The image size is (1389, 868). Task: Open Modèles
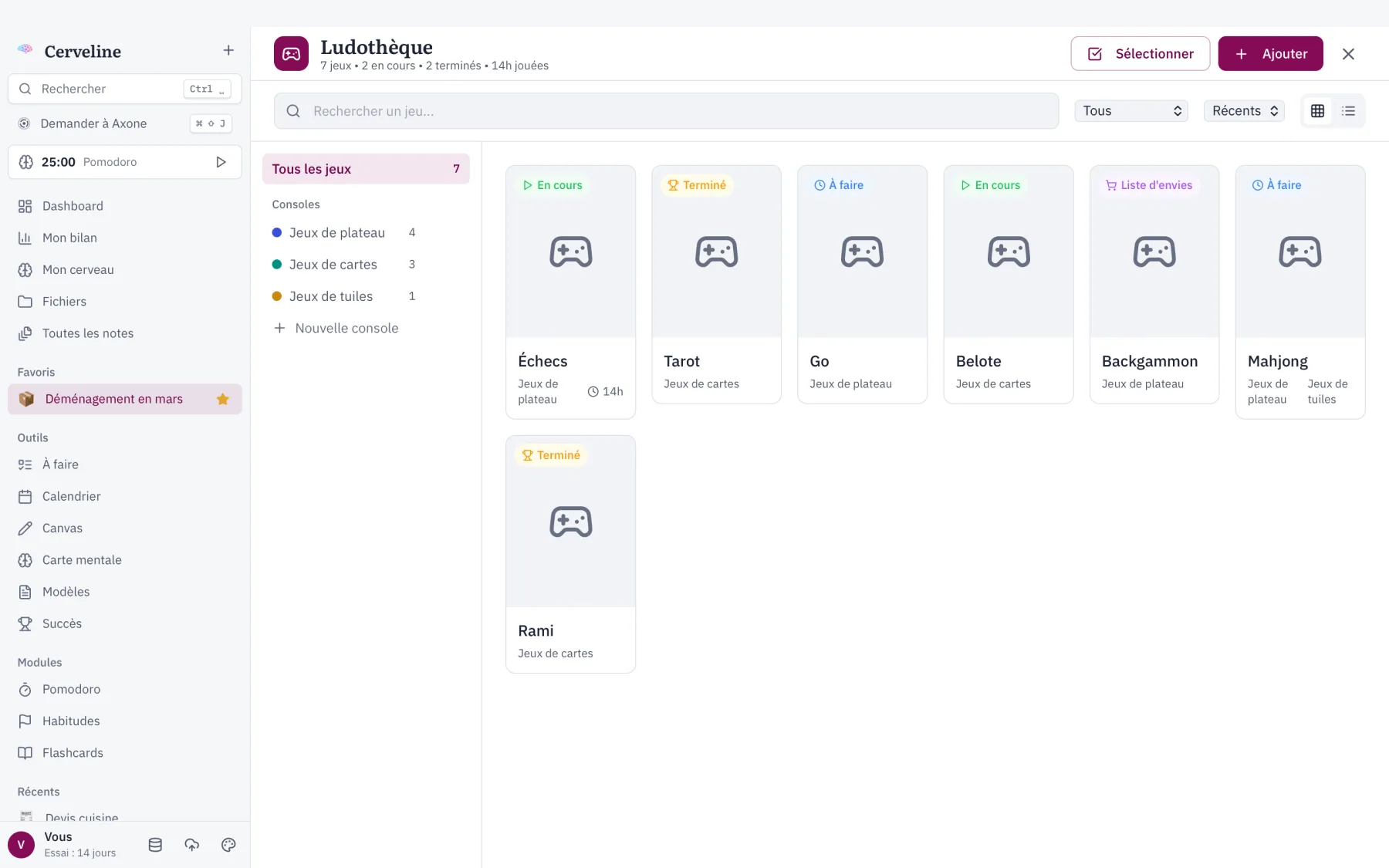125,592
